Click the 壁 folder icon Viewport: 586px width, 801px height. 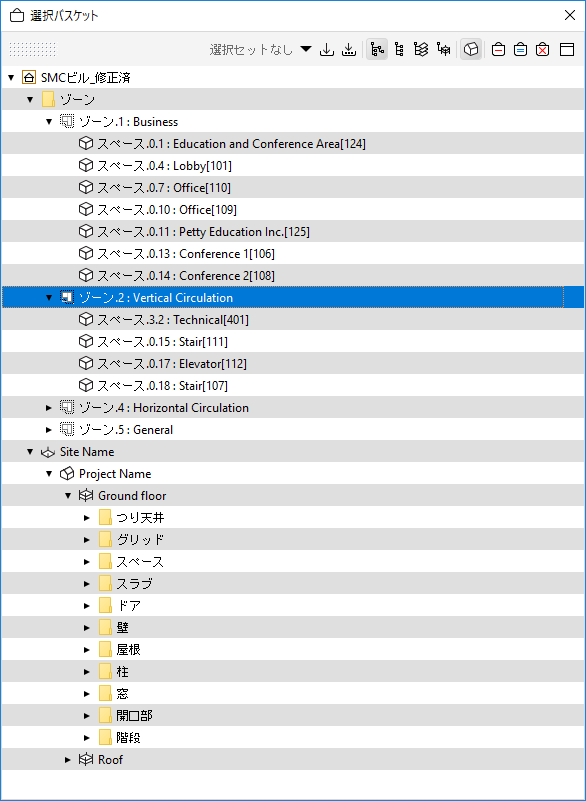coord(105,627)
